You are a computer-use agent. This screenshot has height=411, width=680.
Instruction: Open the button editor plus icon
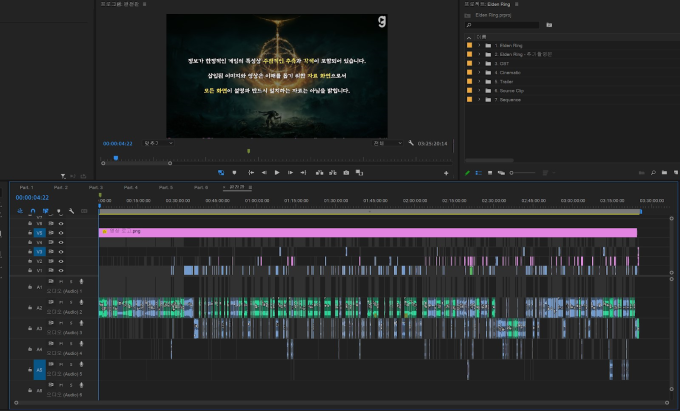[x=446, y=173]
